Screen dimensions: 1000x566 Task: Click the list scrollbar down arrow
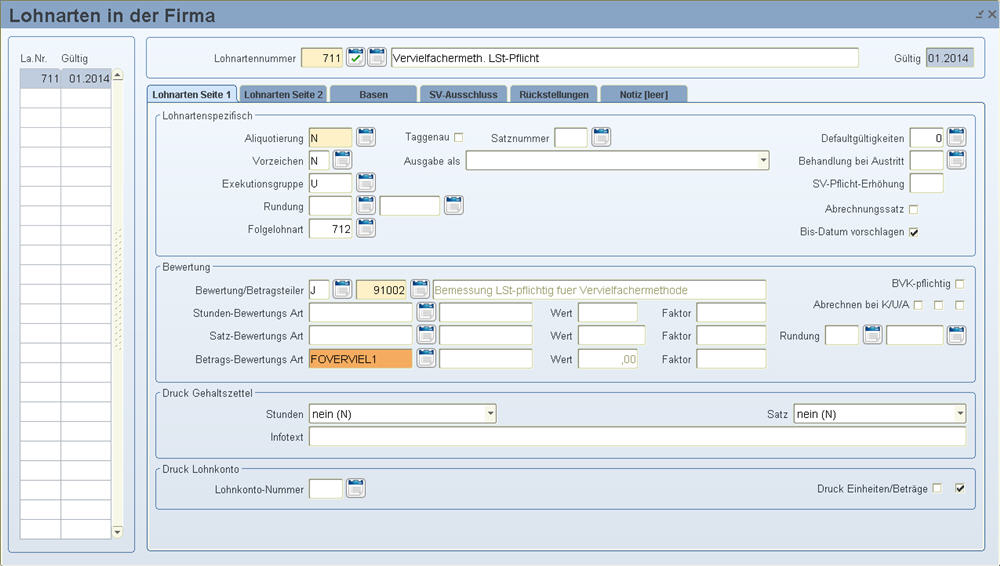[117, 532]
